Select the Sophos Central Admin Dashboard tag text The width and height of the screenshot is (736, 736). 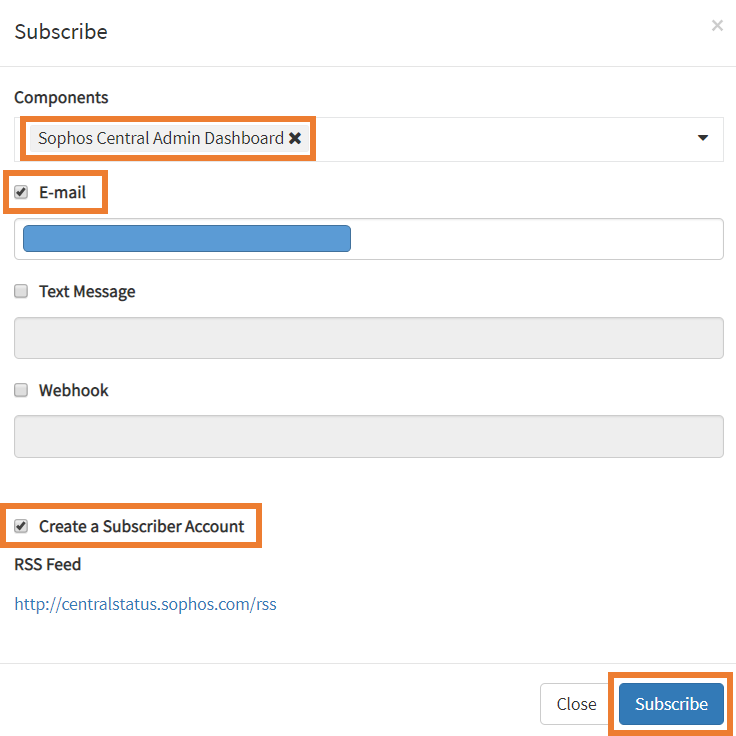[x=160, y=139]
